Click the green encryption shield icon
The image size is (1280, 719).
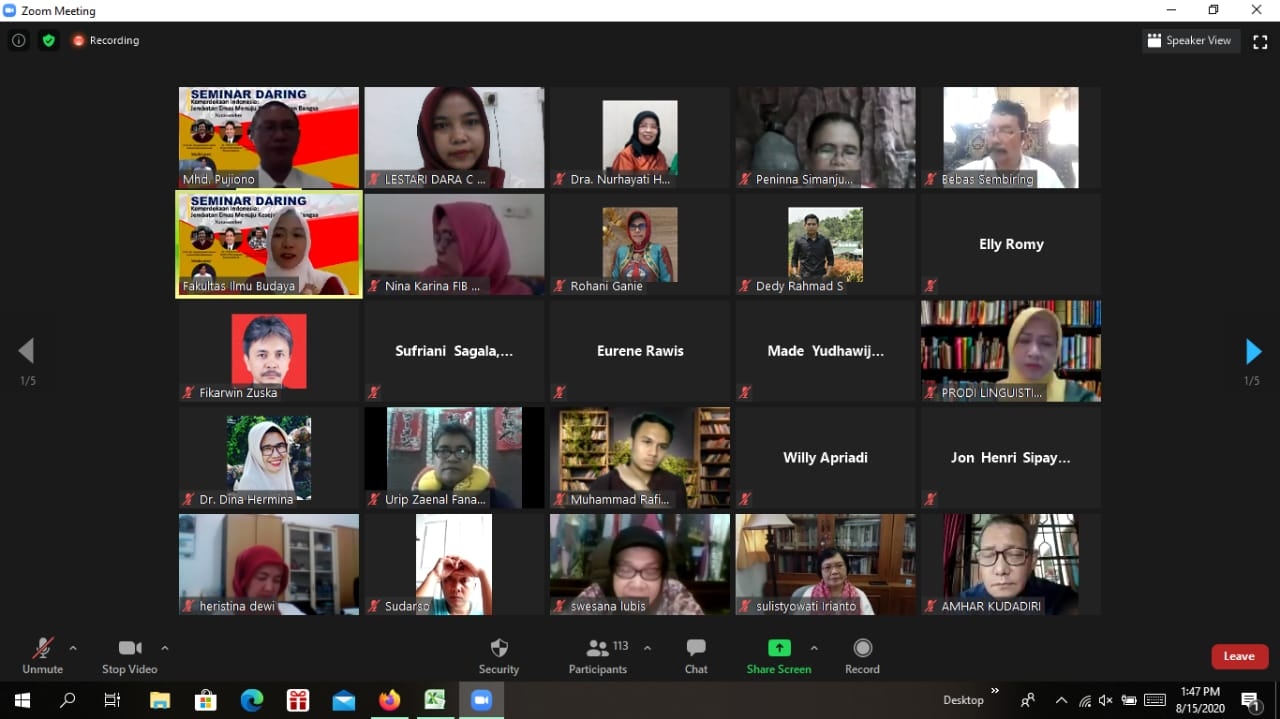(48, 41)
